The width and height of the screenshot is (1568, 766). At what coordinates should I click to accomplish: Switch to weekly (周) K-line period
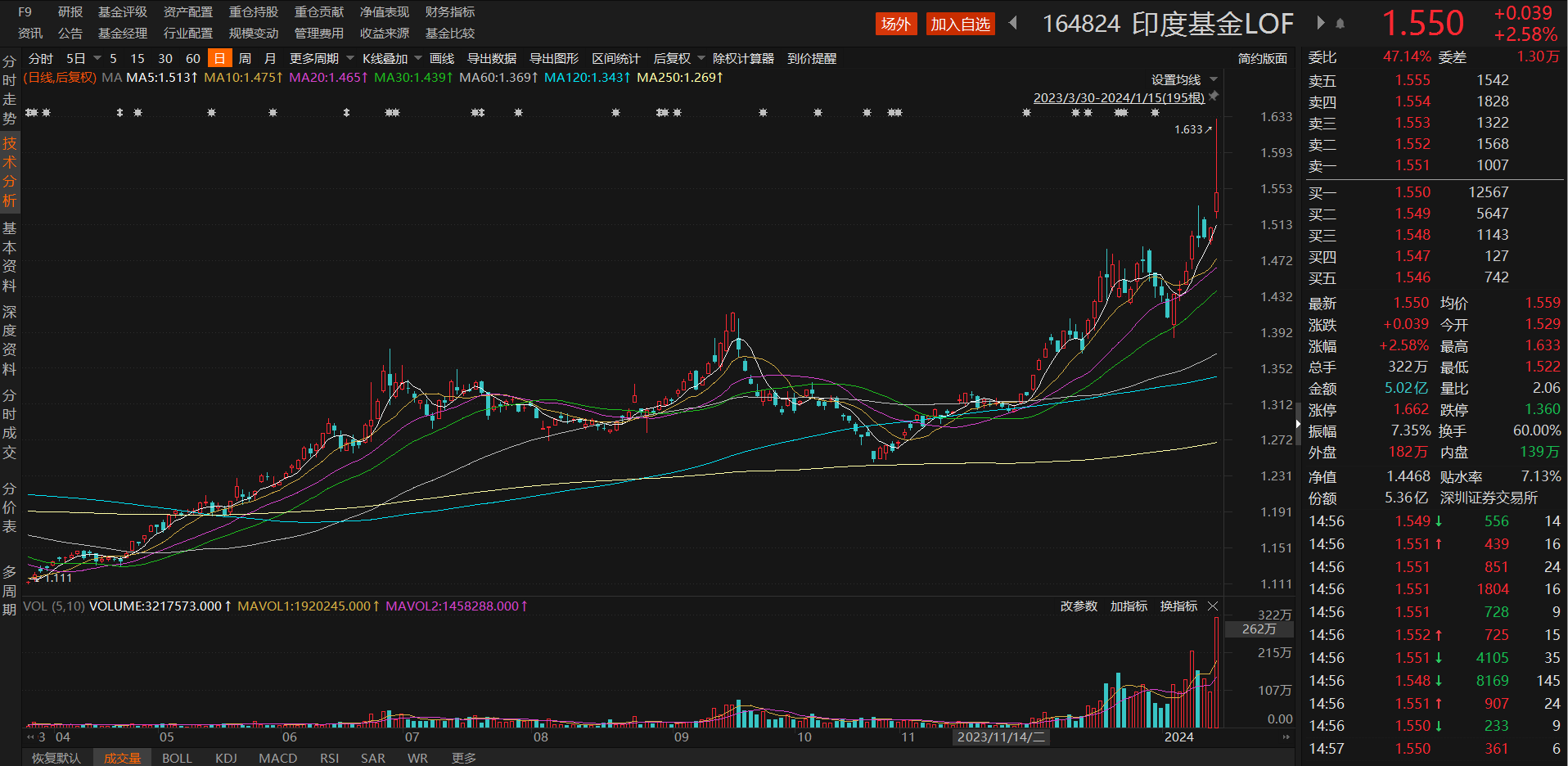245,58
